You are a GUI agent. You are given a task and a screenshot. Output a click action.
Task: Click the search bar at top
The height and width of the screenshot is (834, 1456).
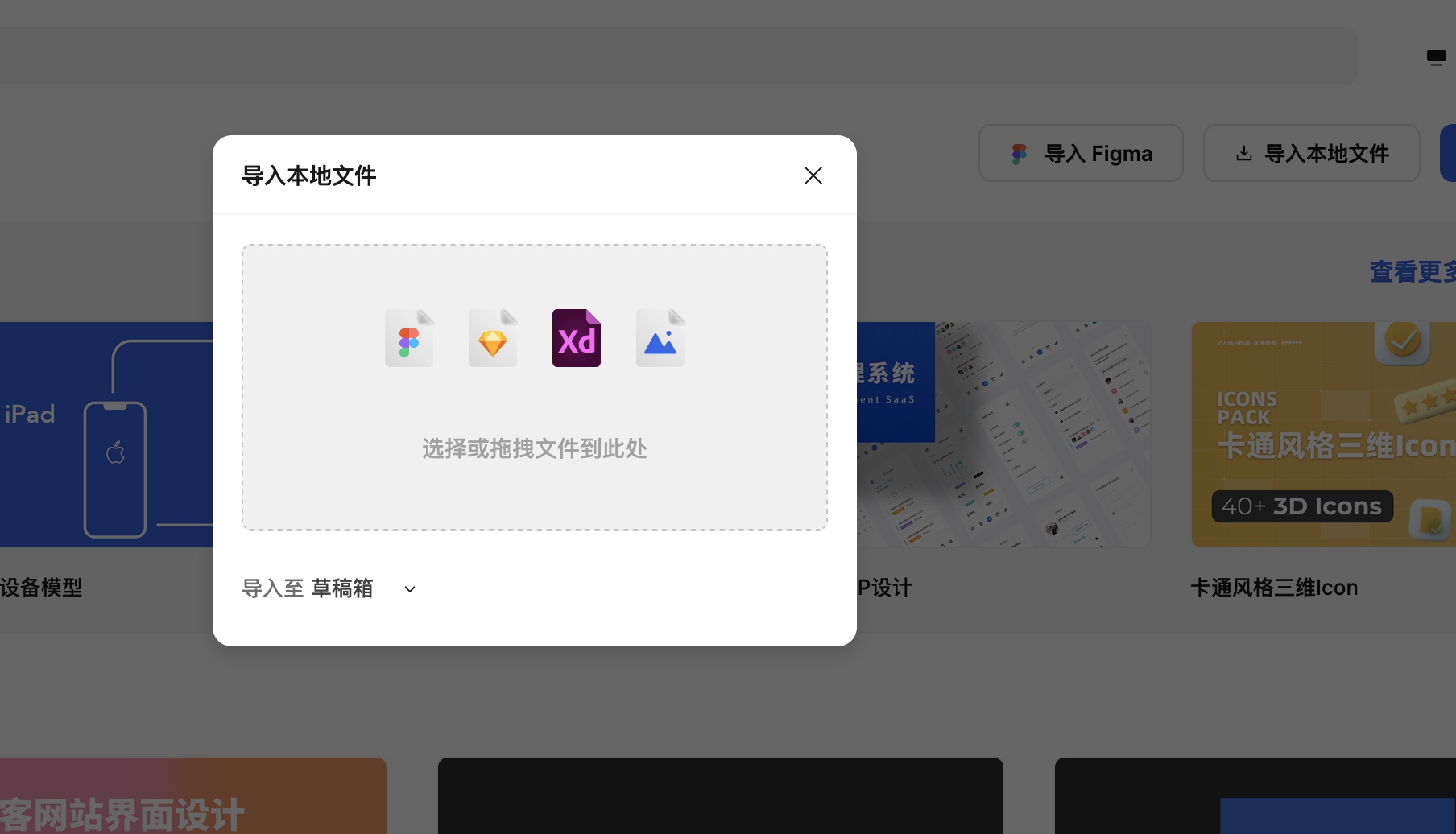[x=678, y=56]
